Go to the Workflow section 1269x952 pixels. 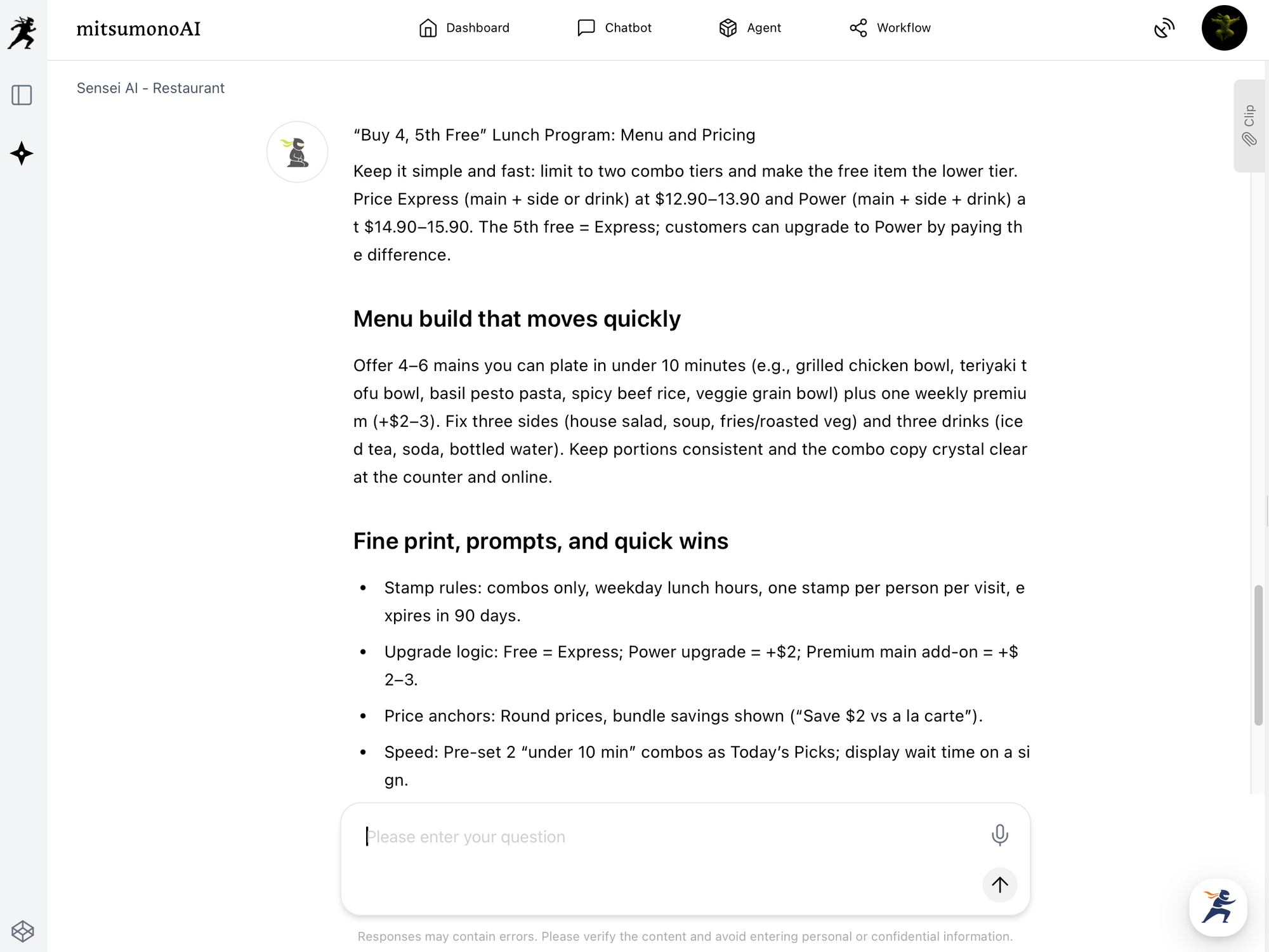(903, 28)
